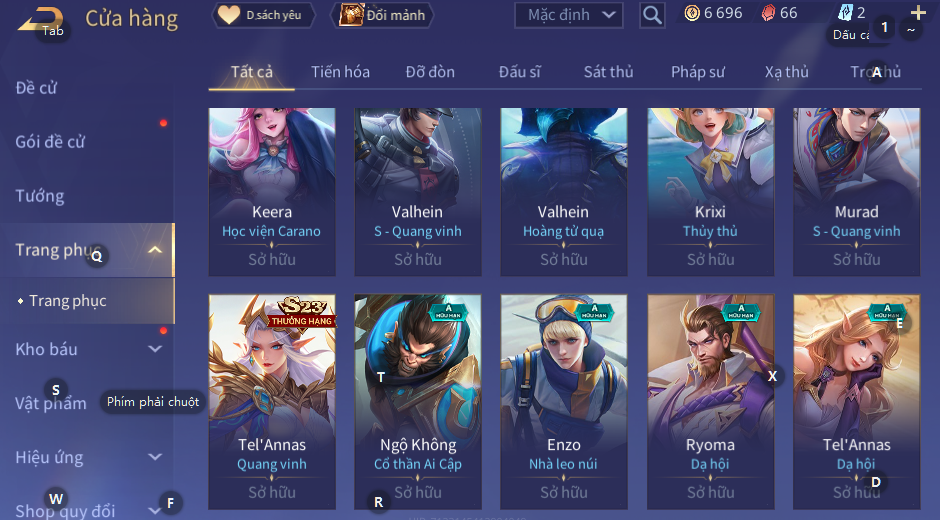Open the Mặc định sort dropdown
This screenshot has height=520, width=940.
(568, 15)
